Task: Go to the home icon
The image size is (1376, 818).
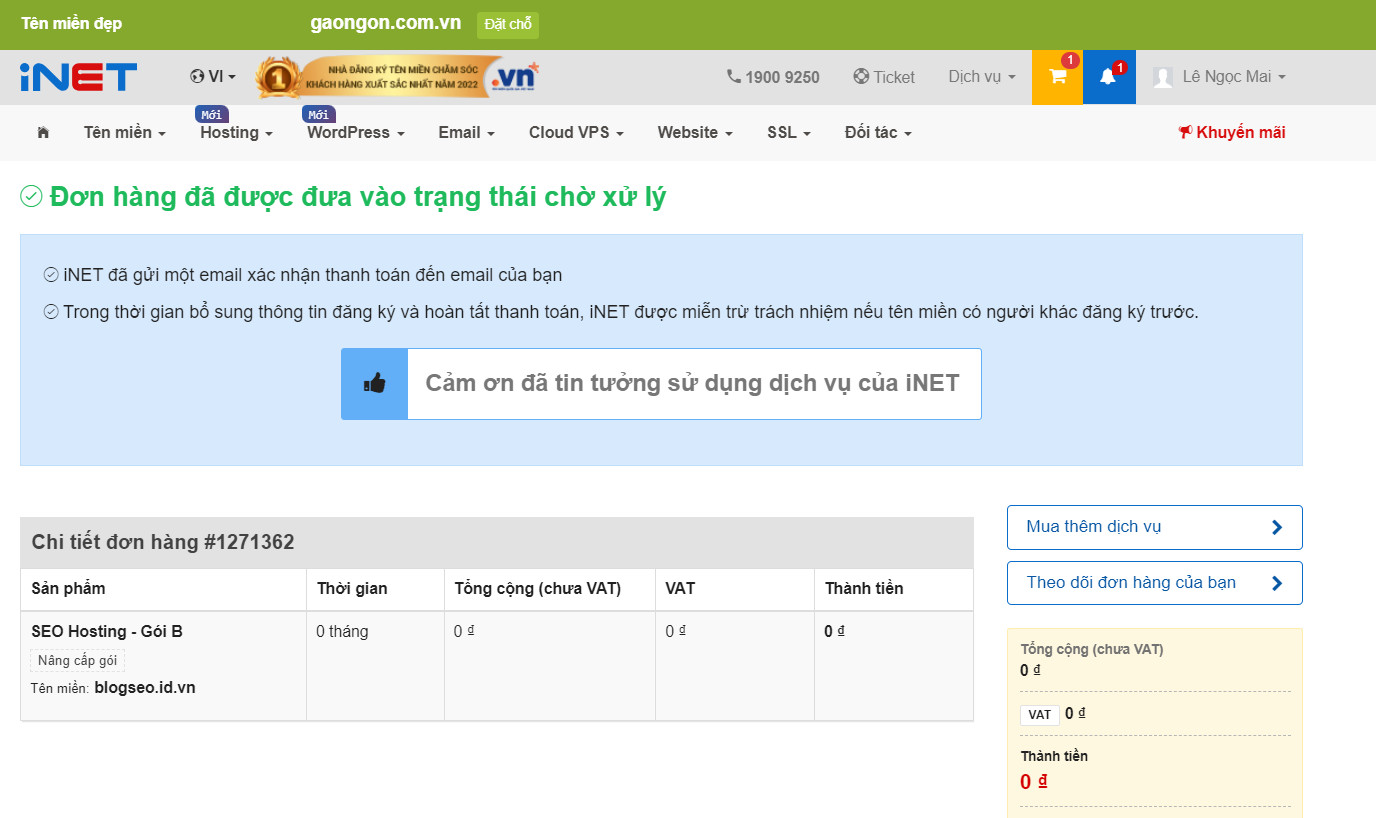Action: (43, 133)
